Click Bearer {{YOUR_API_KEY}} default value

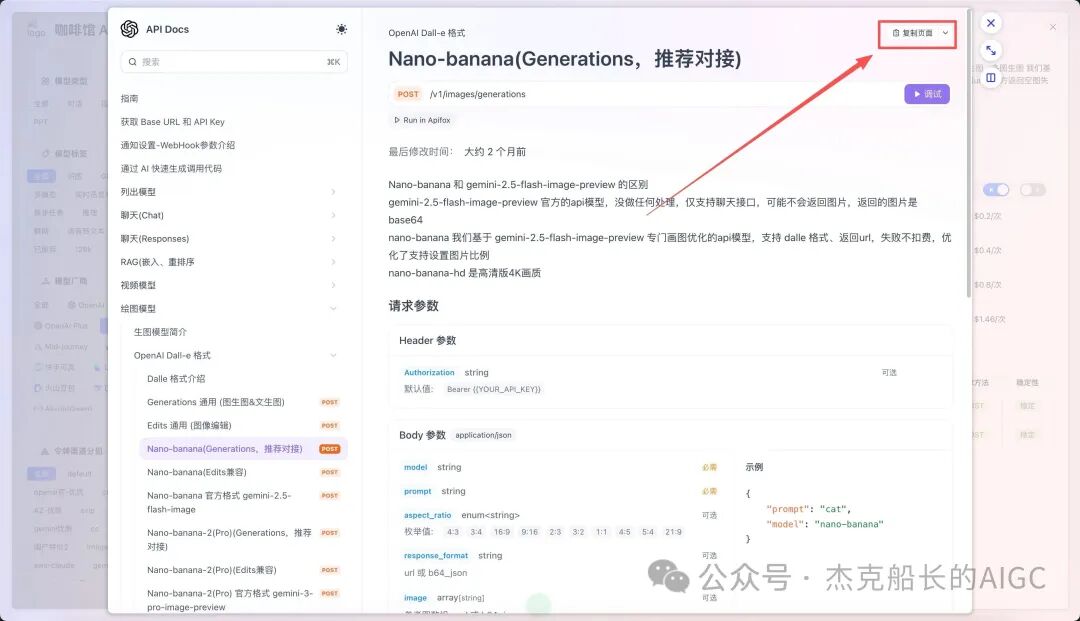494,390
